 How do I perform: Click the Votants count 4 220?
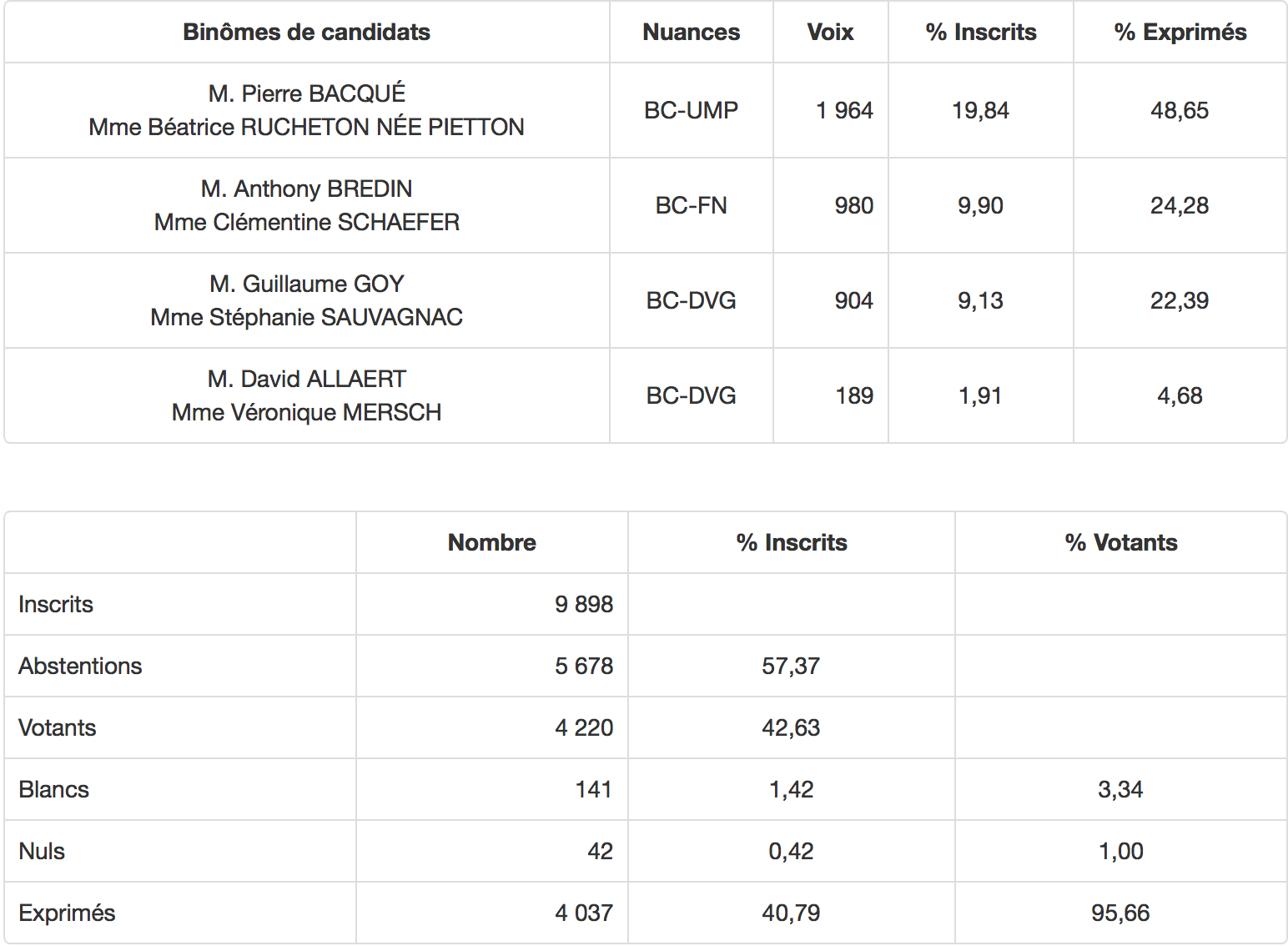click(584, 727)
